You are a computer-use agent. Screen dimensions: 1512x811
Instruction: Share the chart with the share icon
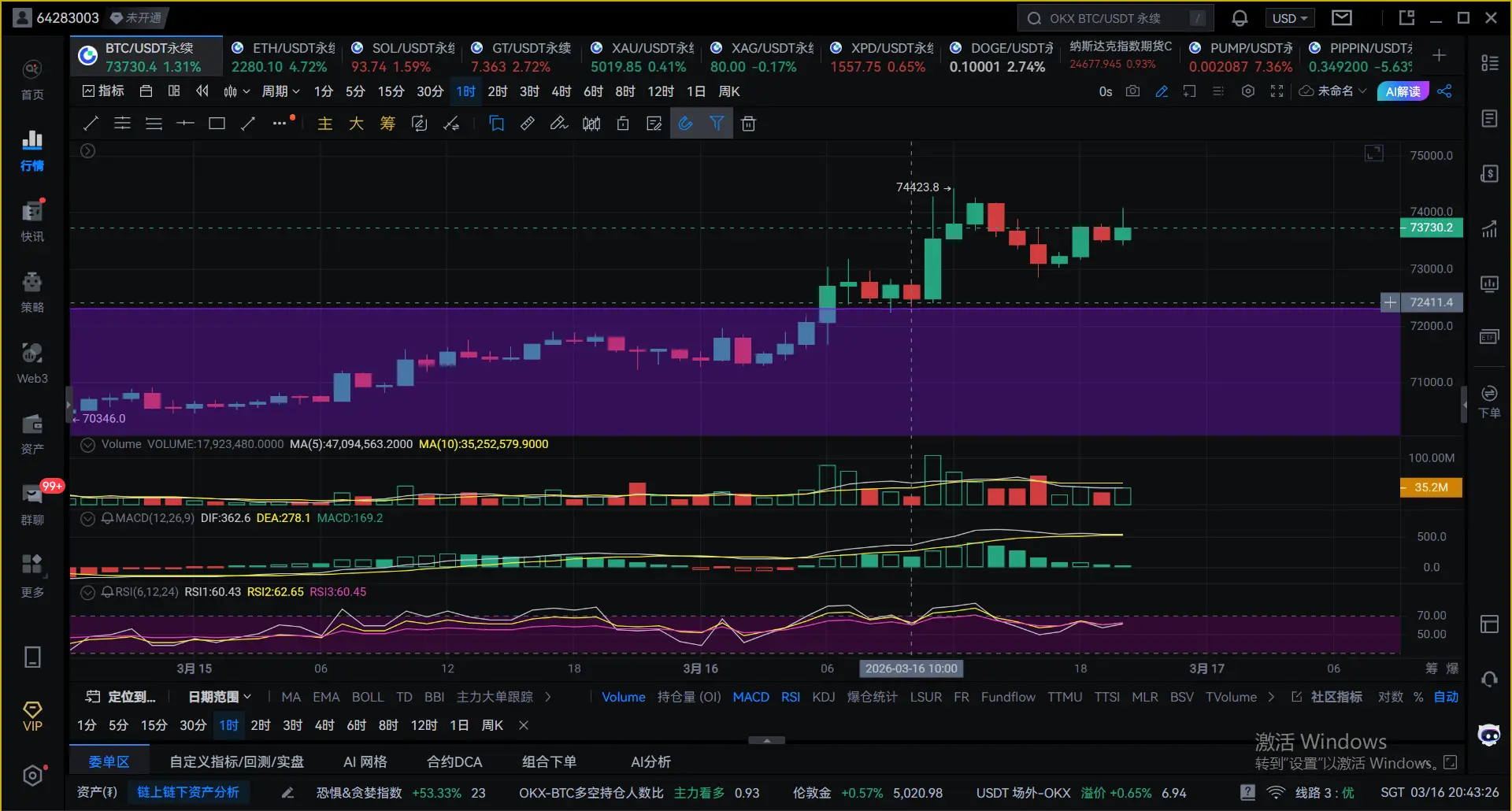click(1444, 91)
